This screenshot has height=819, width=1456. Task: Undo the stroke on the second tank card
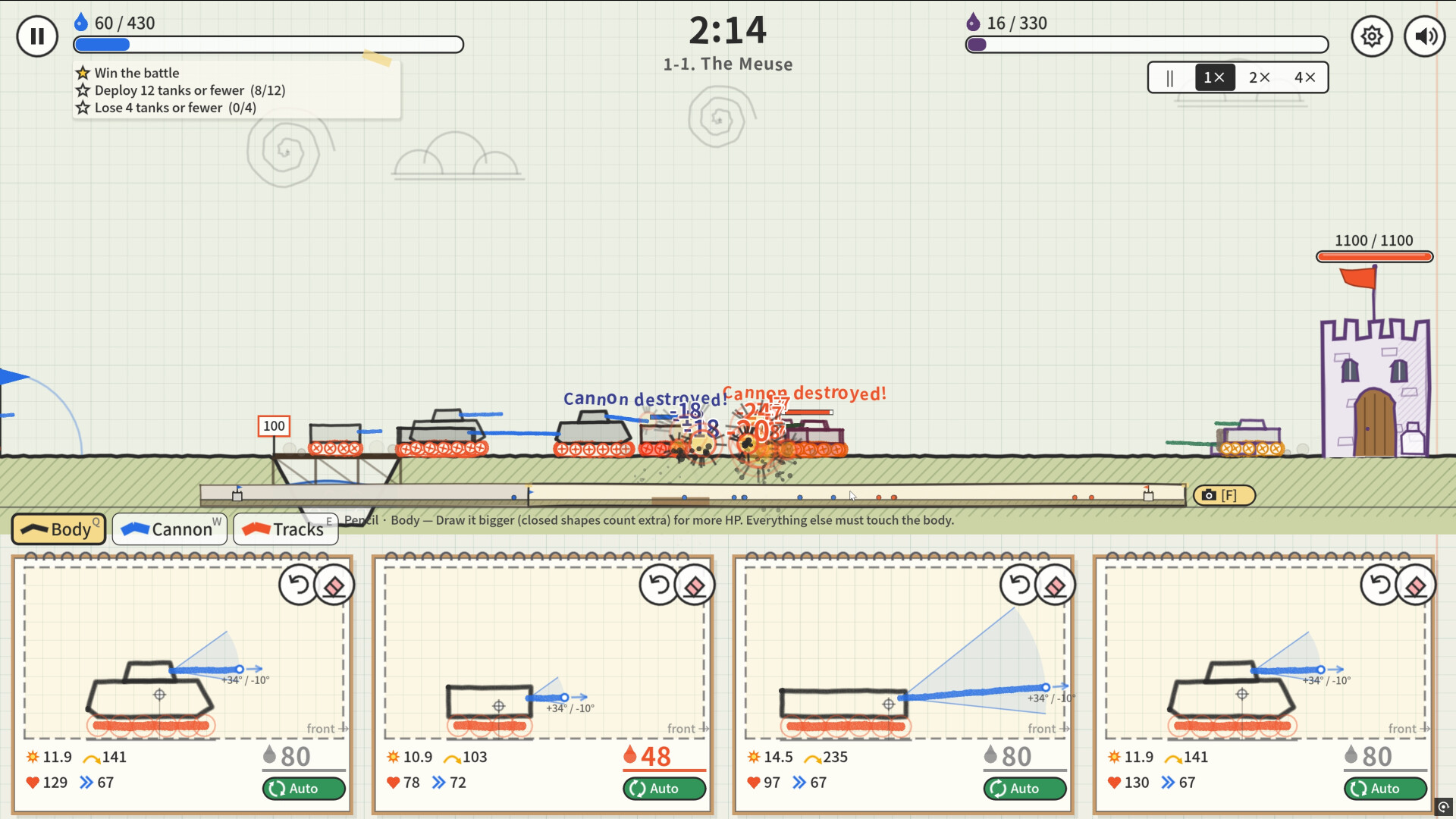tap(659, 585)
